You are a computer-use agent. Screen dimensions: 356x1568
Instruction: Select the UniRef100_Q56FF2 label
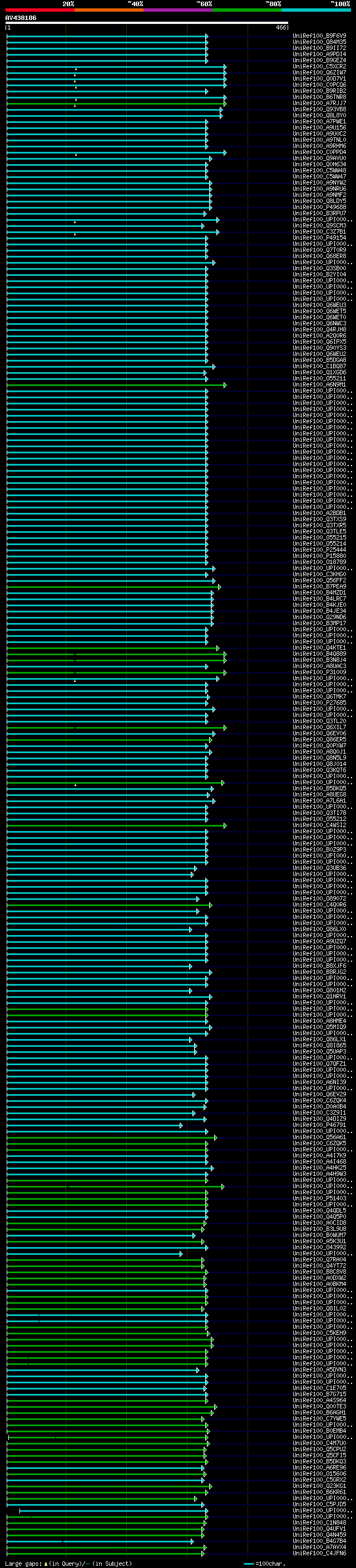point(319,580)
